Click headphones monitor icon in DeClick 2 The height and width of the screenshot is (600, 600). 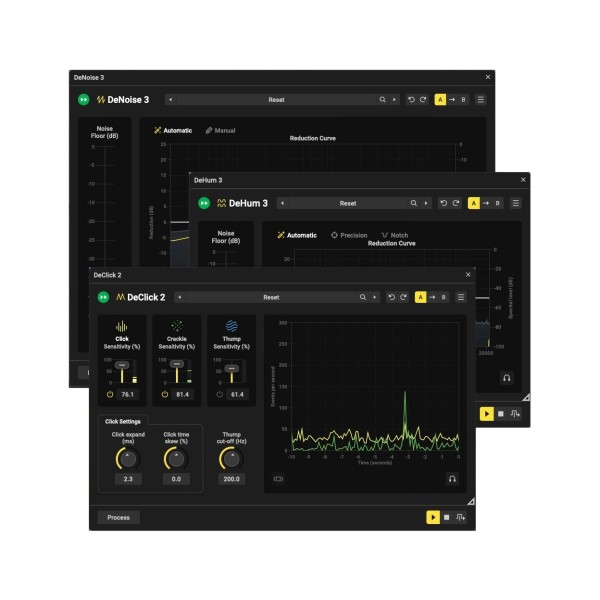pos(452,479)
